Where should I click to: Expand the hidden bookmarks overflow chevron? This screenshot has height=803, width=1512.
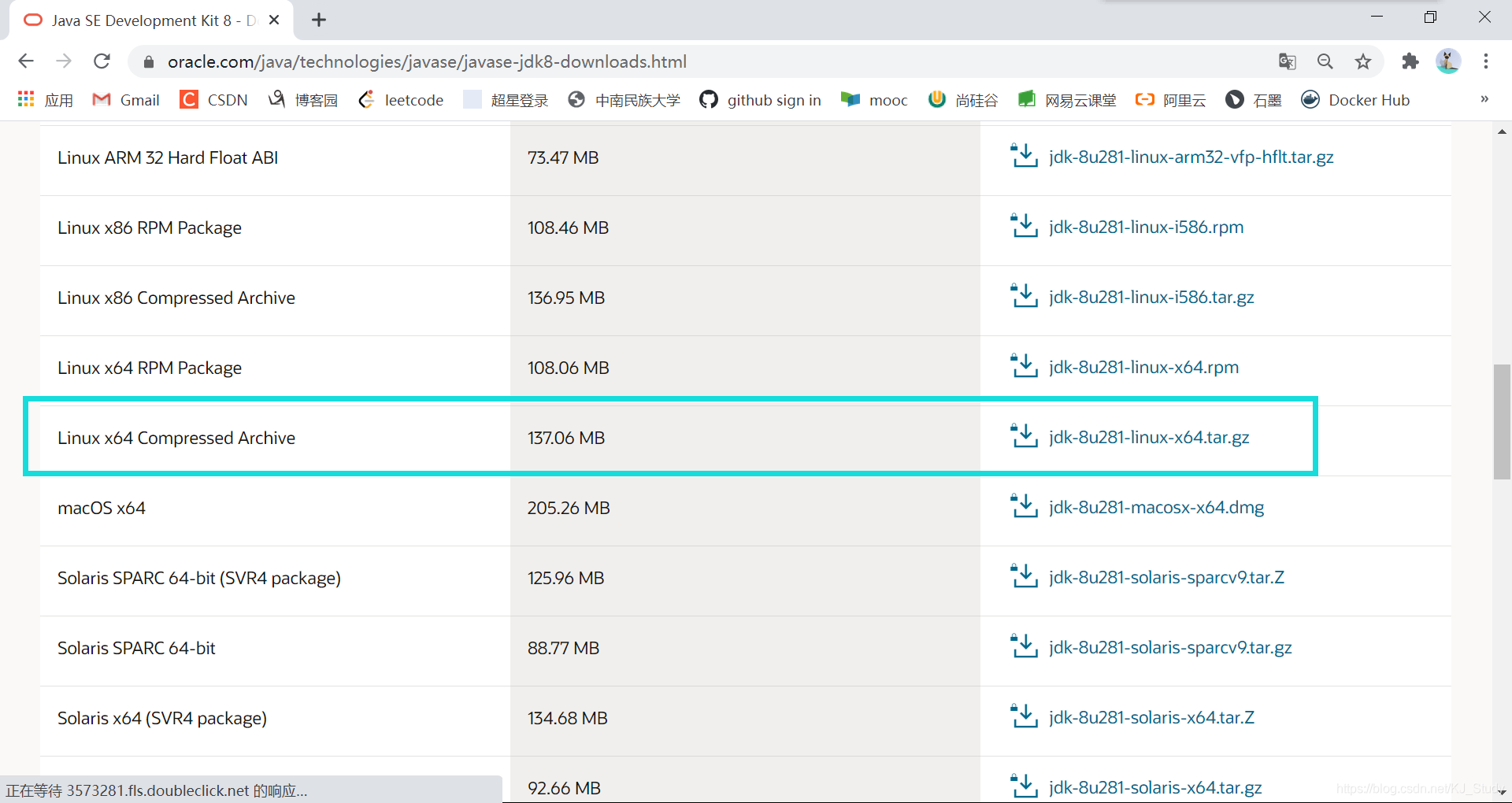click(1484, 99)
